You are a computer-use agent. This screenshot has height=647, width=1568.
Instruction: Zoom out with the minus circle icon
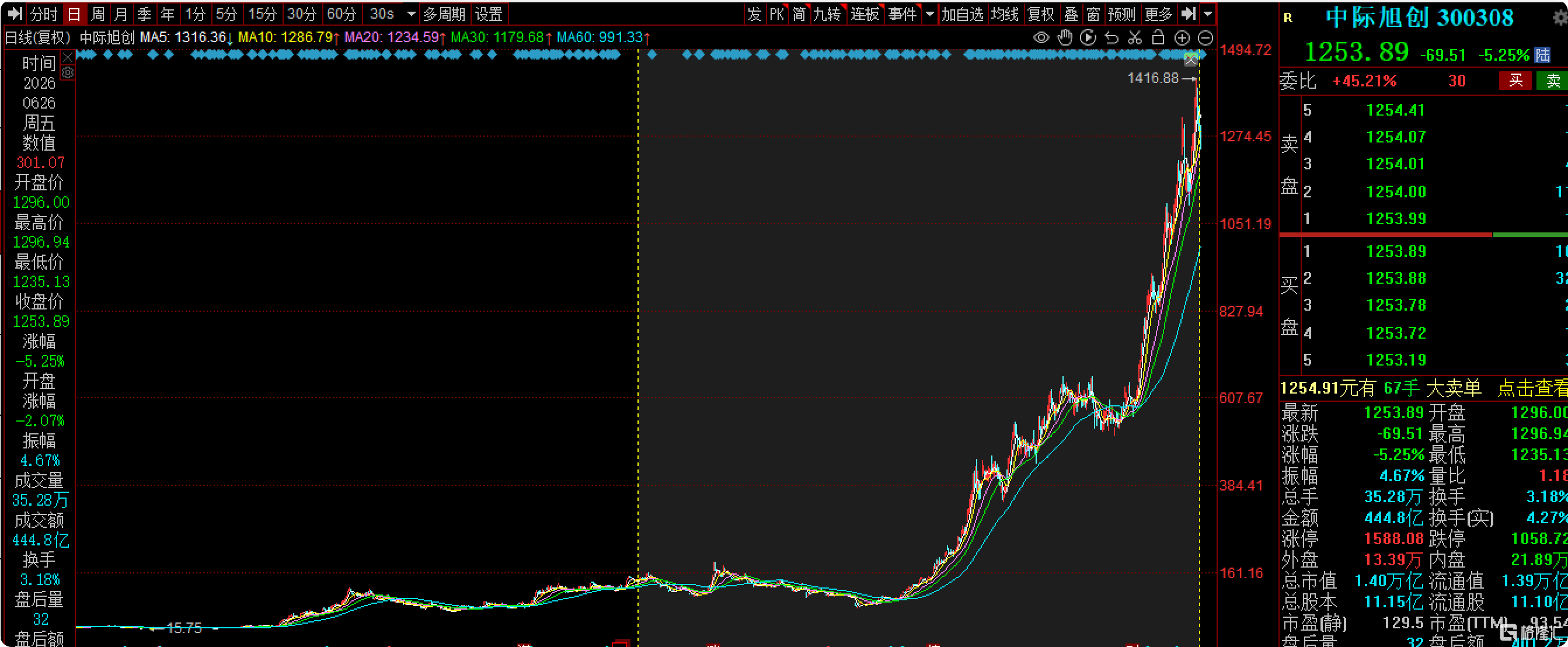pos(1205,38)
